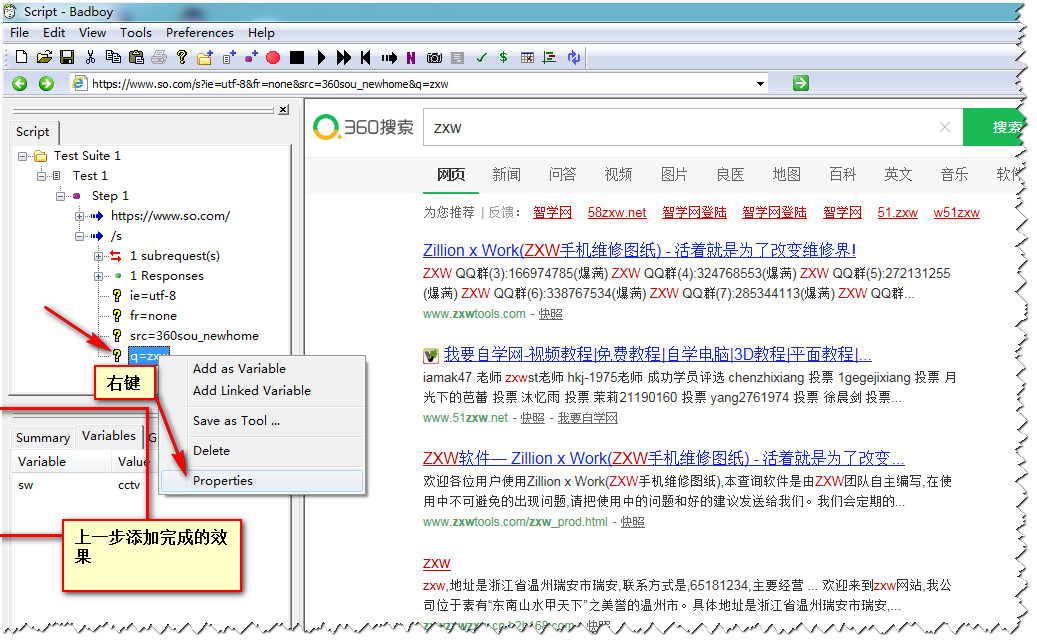1037x643 pixels.
Task: Expand the 1 subrequest(s) node
Action: [x=99, y=256]
